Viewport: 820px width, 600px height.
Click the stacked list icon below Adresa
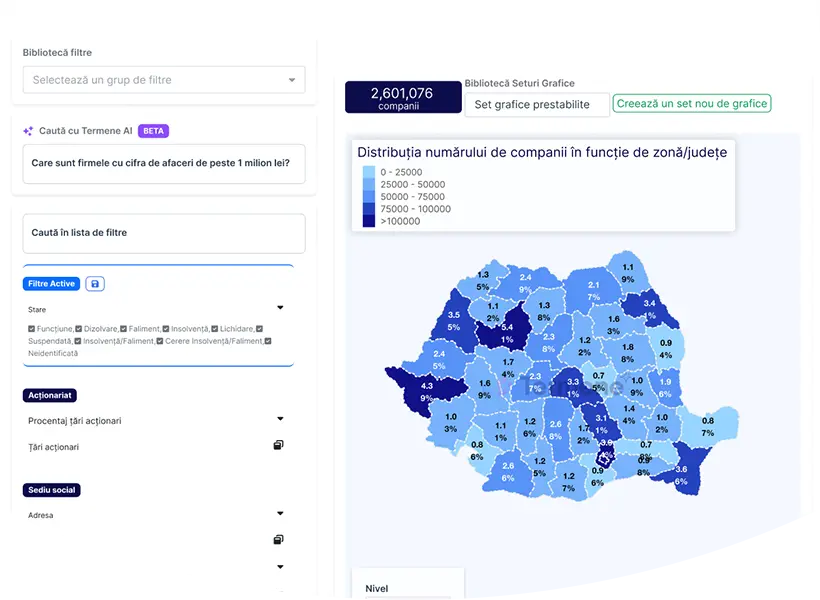click(279, 540)
